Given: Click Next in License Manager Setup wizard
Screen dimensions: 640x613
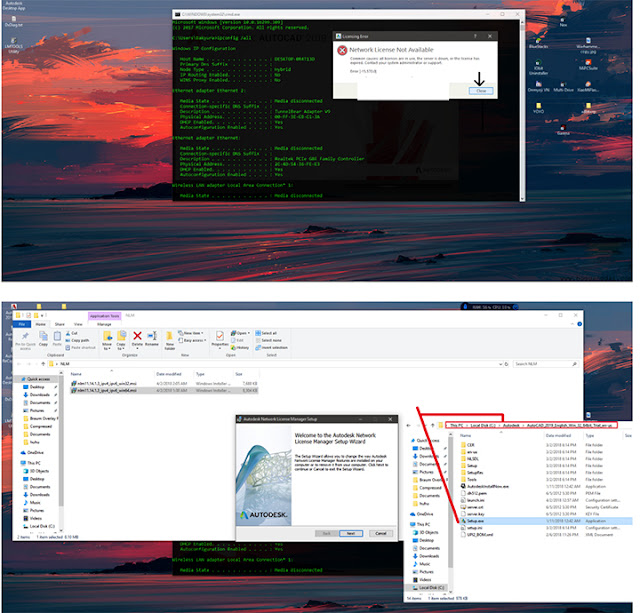Looking at the screenshot, I should pos(351,533).
